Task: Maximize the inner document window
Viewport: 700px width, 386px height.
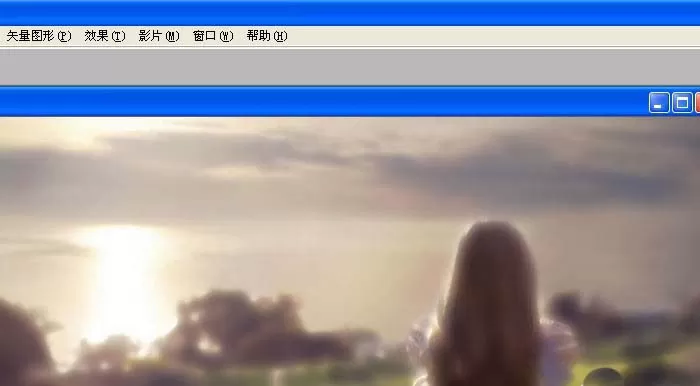Action: (682, 103)
